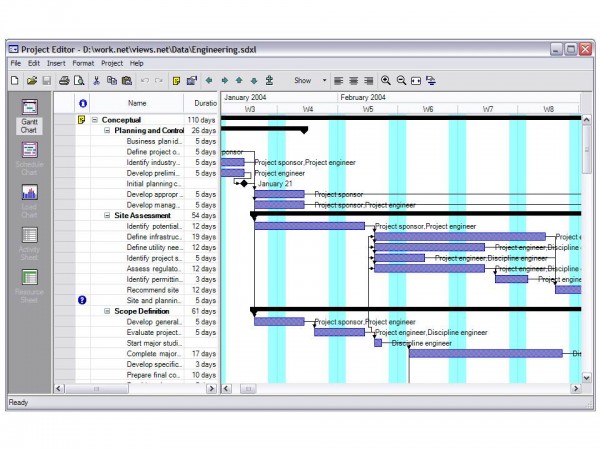The height and width of the screenshot is (450, 600).
Task: Select the Evaluate project.. task row
Action: pyautogui.click(x=136, y=333)
